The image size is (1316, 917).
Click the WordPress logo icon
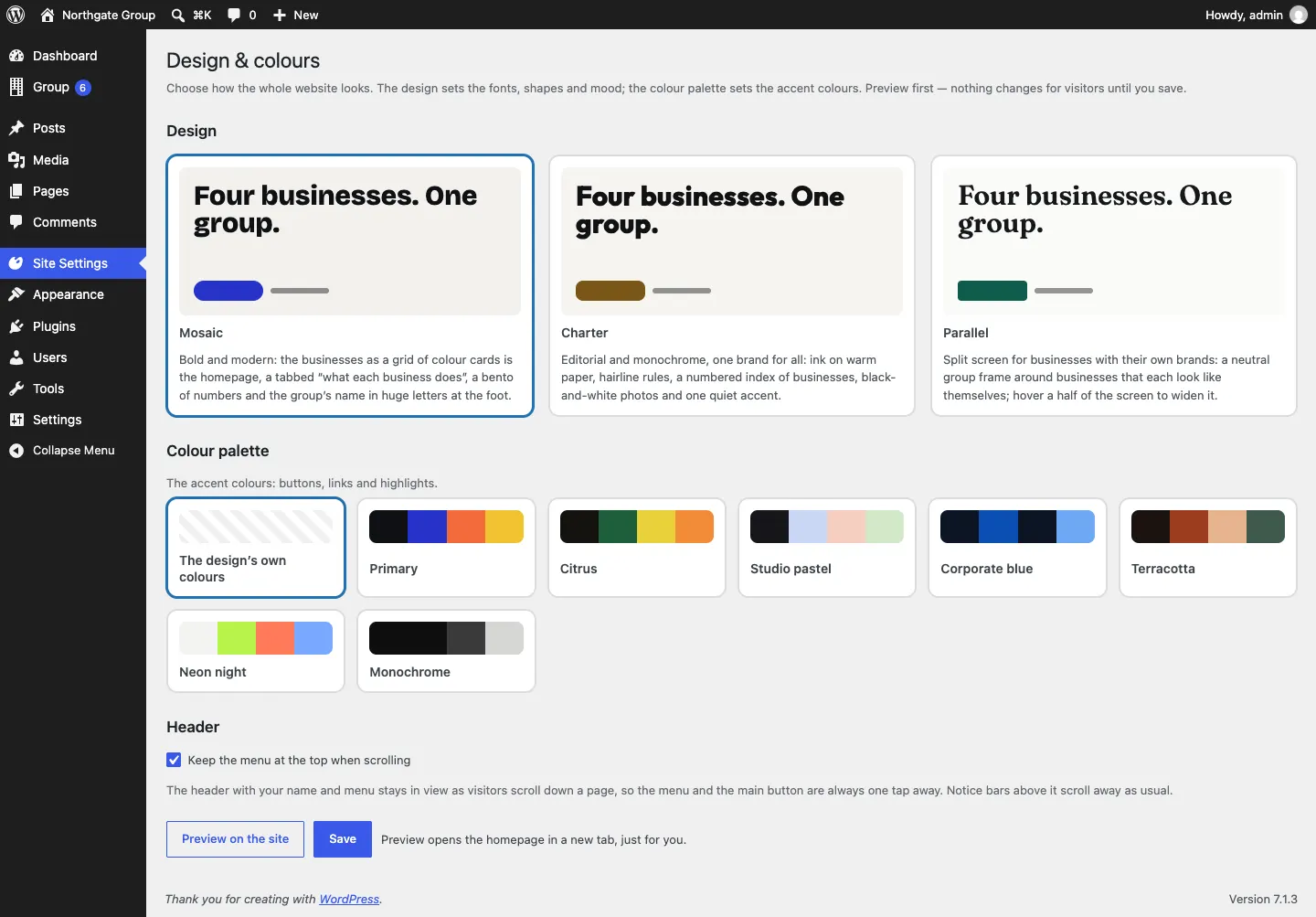point(16,15)
